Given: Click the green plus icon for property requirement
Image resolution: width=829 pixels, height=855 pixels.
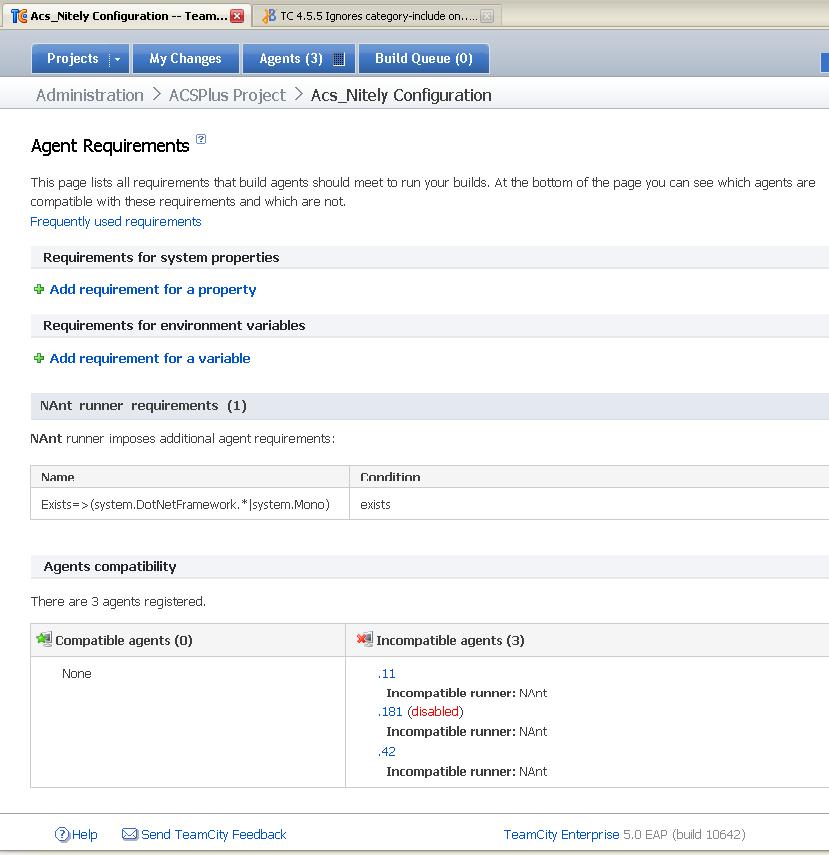Looking at the screenshot, I should (x=39, y=289).
